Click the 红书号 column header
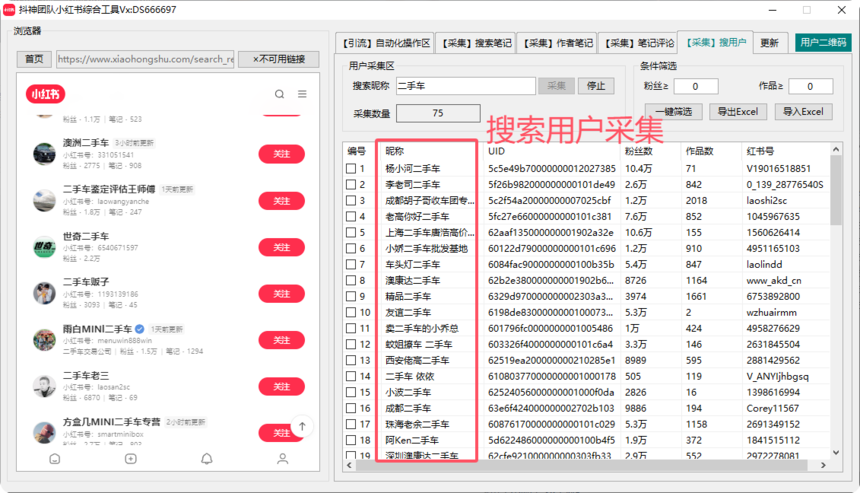860x493 pixels. 760,151
